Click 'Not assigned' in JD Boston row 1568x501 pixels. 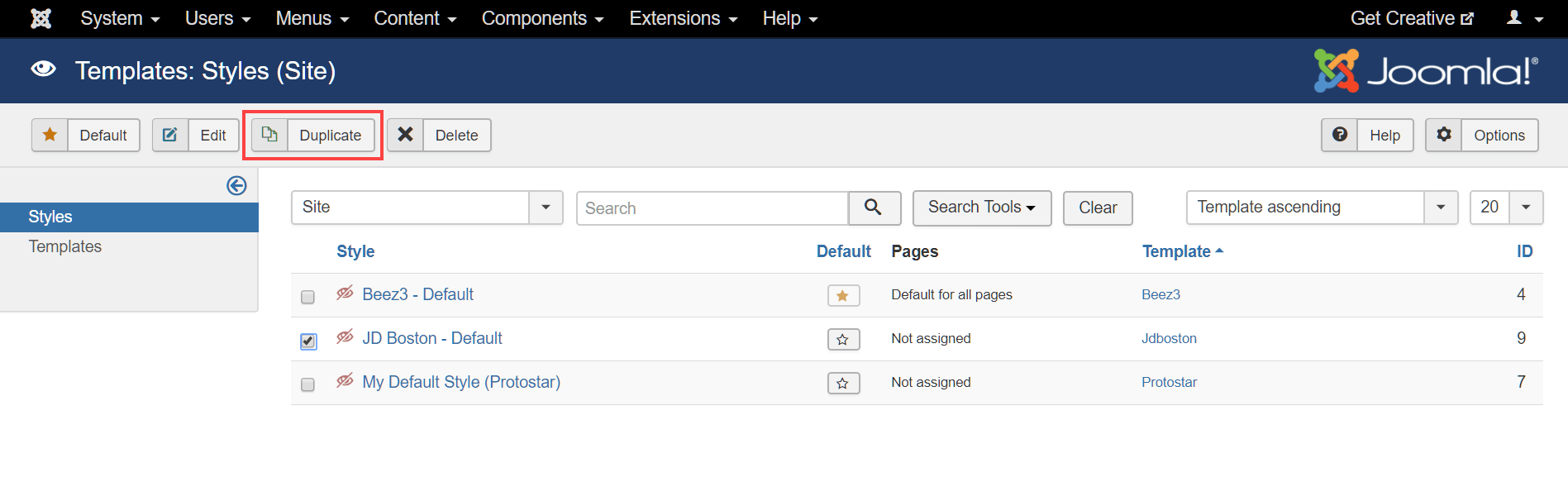[x=931, y=338]
